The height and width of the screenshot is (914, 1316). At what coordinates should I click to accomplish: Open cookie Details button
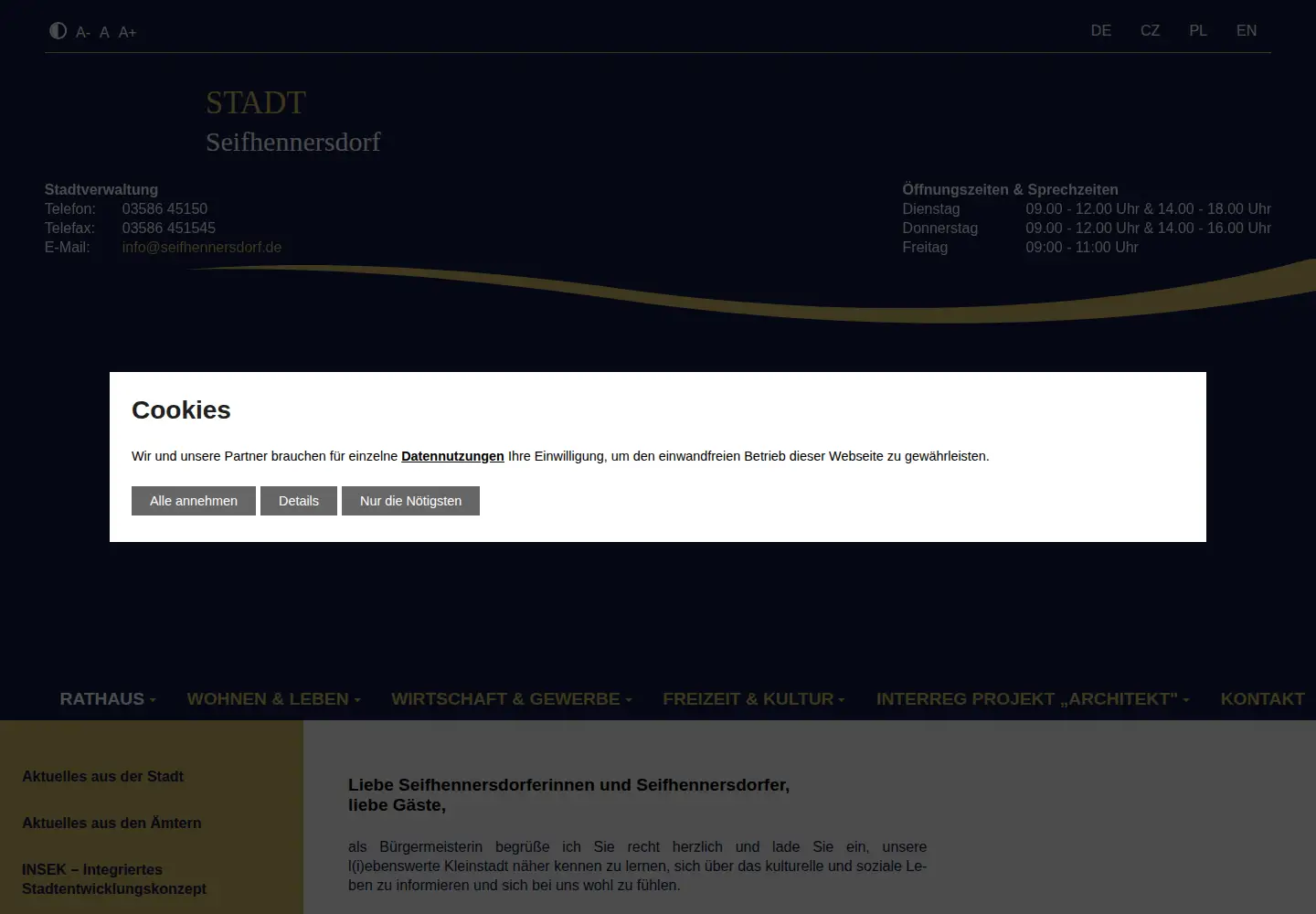click(299, 501)
